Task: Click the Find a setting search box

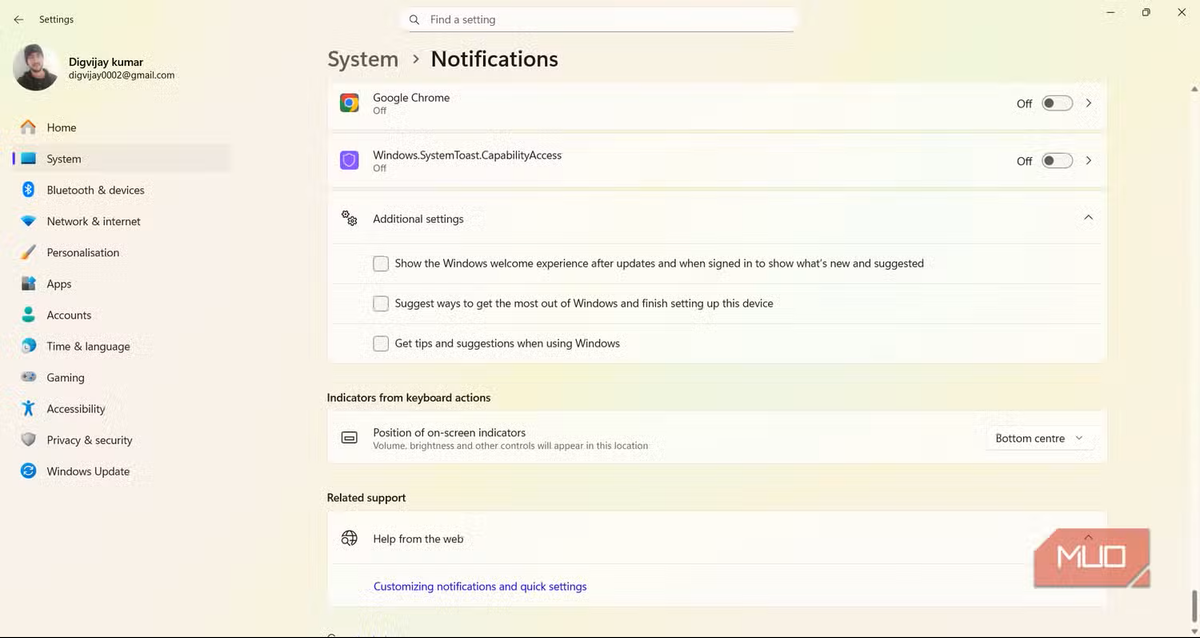Action: tap(600, 19)
